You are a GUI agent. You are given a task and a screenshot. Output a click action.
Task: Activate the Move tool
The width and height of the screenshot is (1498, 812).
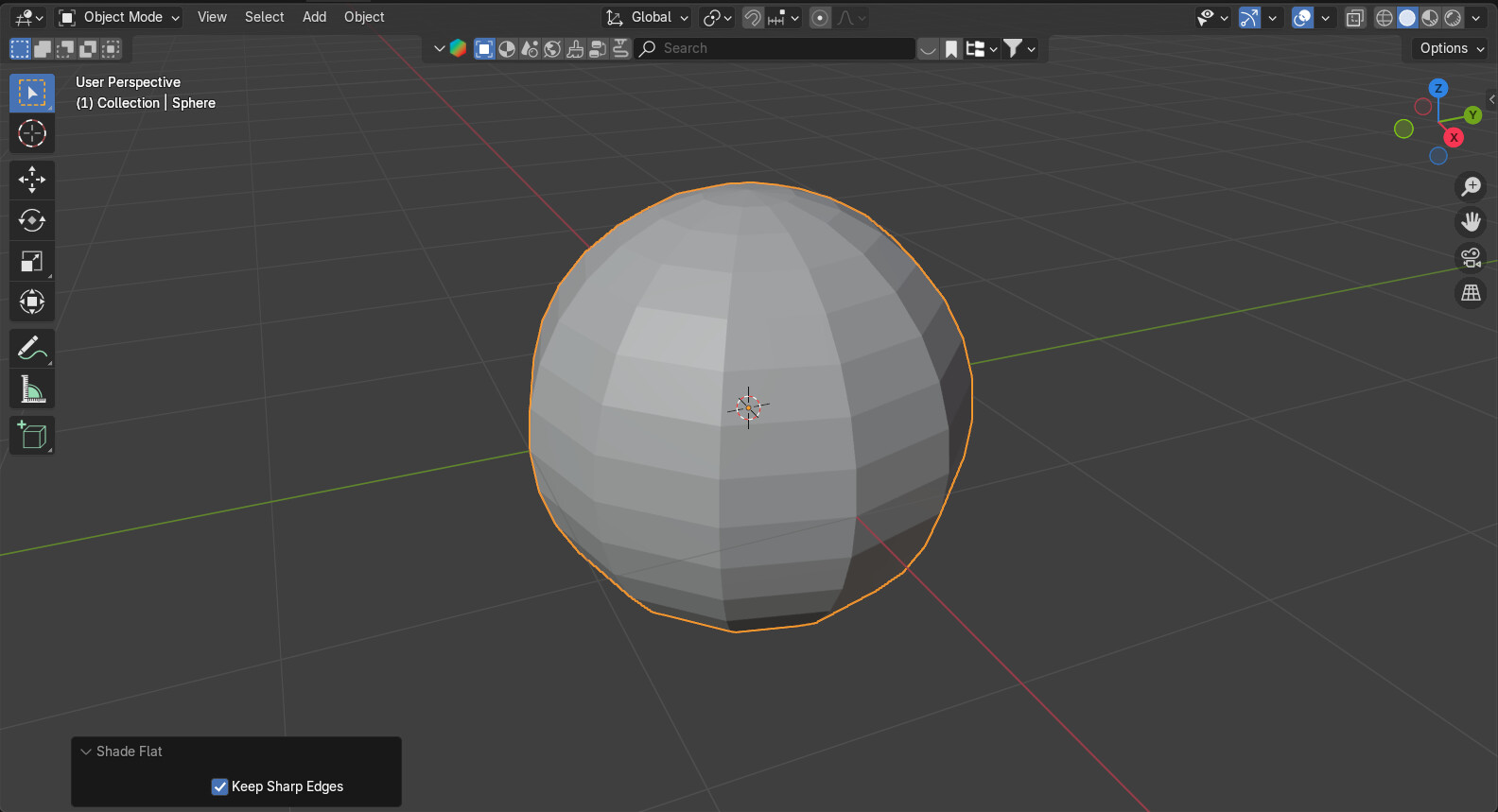coord(32,180)
